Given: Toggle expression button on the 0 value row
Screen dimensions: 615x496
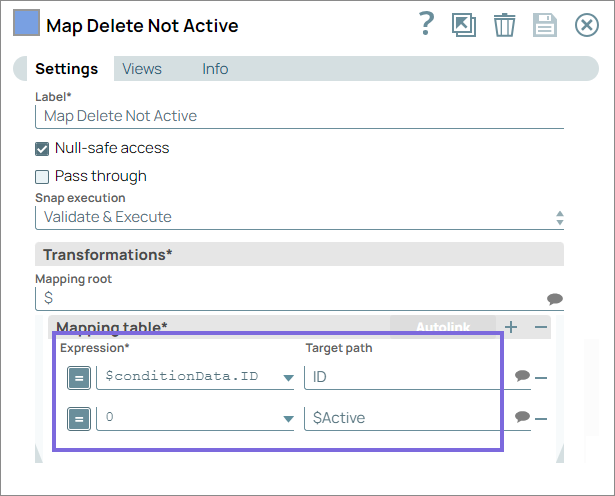Looking at the screenshot, I should (x=78, y=418).
